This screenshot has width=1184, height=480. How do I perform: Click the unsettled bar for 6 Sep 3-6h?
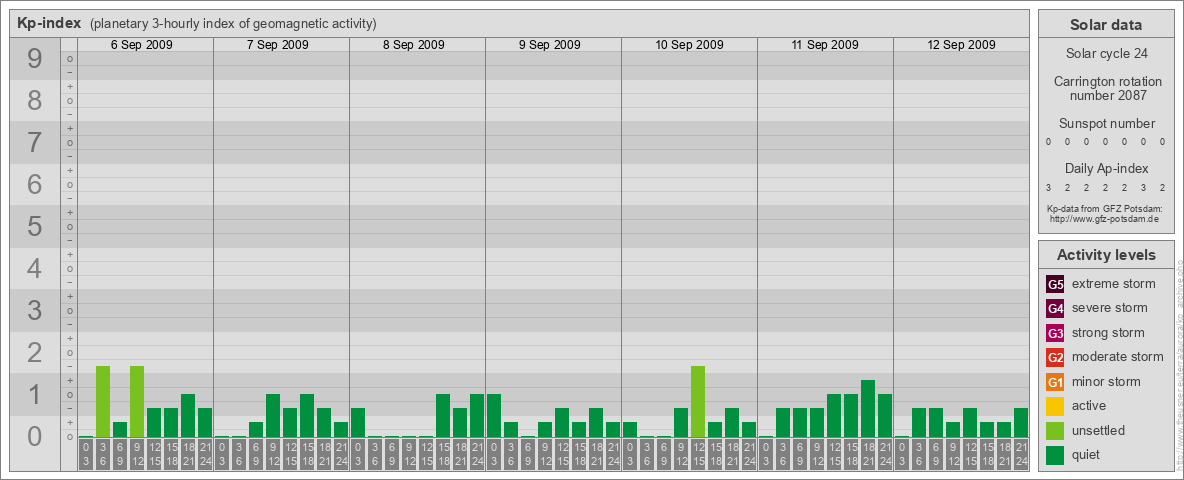click(103, 402)
